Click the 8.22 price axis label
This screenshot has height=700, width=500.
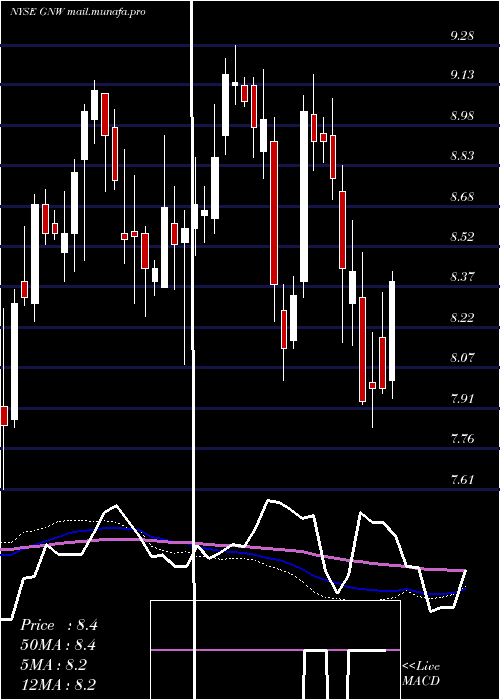pos(462,317)
